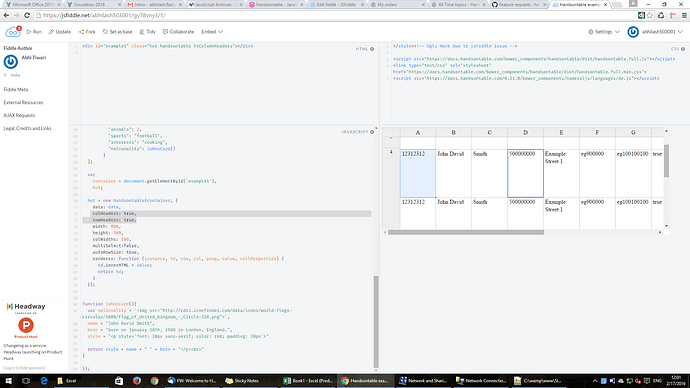Select row header 4 in the table
This screenshot has height=388, width=690.
(391, 173)
